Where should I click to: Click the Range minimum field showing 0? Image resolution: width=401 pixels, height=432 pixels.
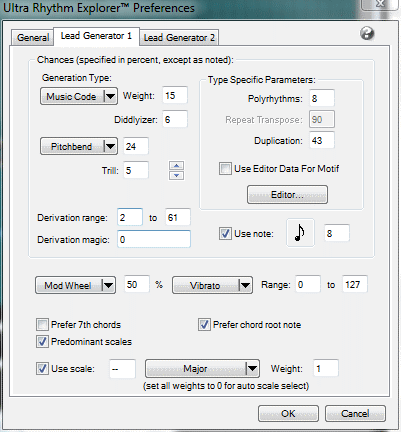(308, 284)
